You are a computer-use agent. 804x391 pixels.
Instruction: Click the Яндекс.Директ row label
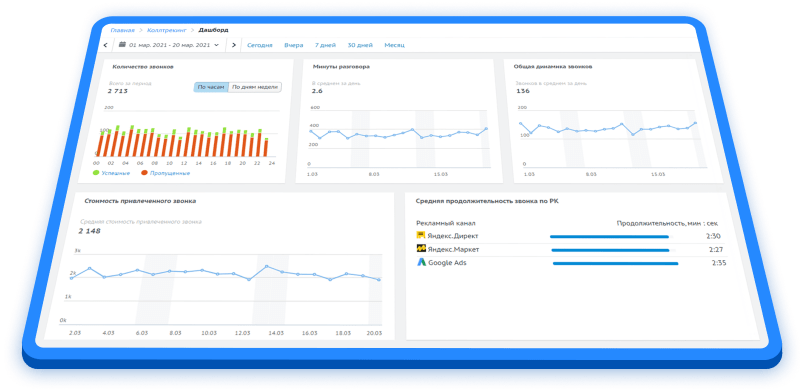pyautogui.click(x=453, y=236)
